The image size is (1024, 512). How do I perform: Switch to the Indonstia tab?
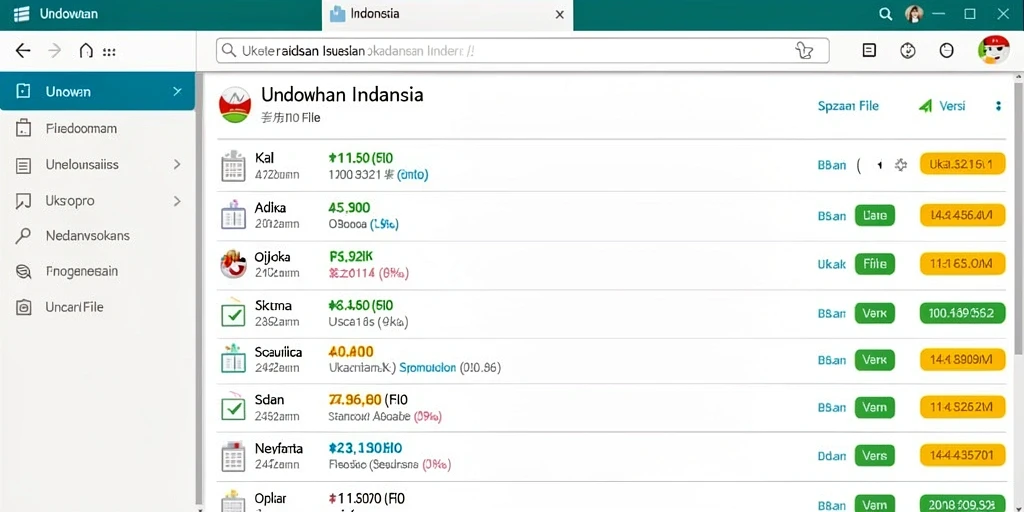(447, 14)
